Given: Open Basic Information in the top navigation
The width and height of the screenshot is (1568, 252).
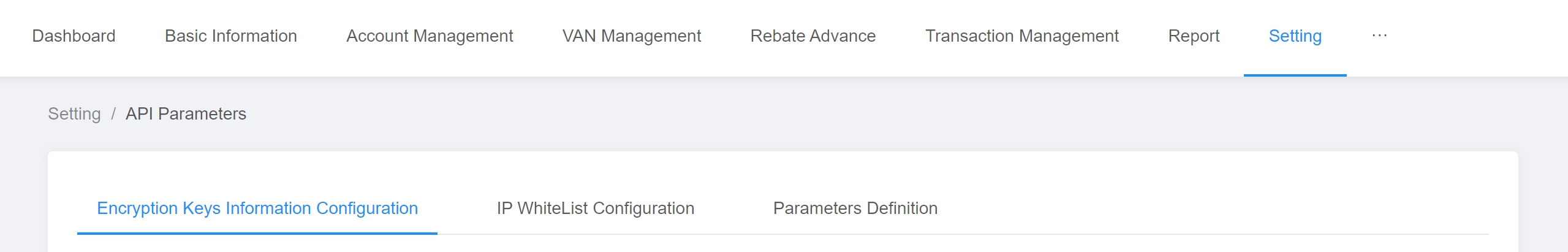Looking at the screenshot, I should coord(230,36).
